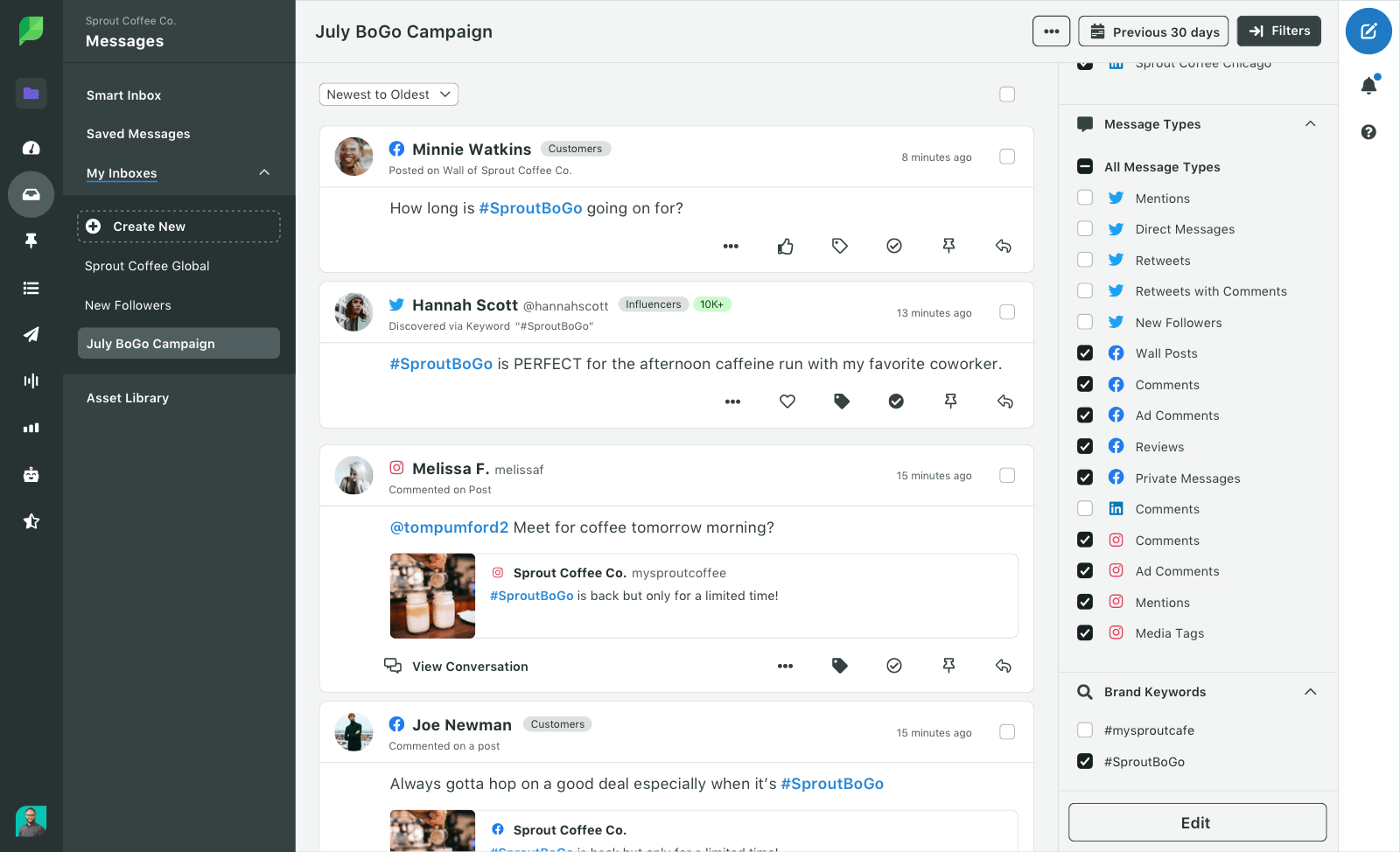The height and width of the screenshot is (852, 1400).
Task: Open more options on Minnie Watkins' post
Action: pyautogui.click(x=731, y=246)
